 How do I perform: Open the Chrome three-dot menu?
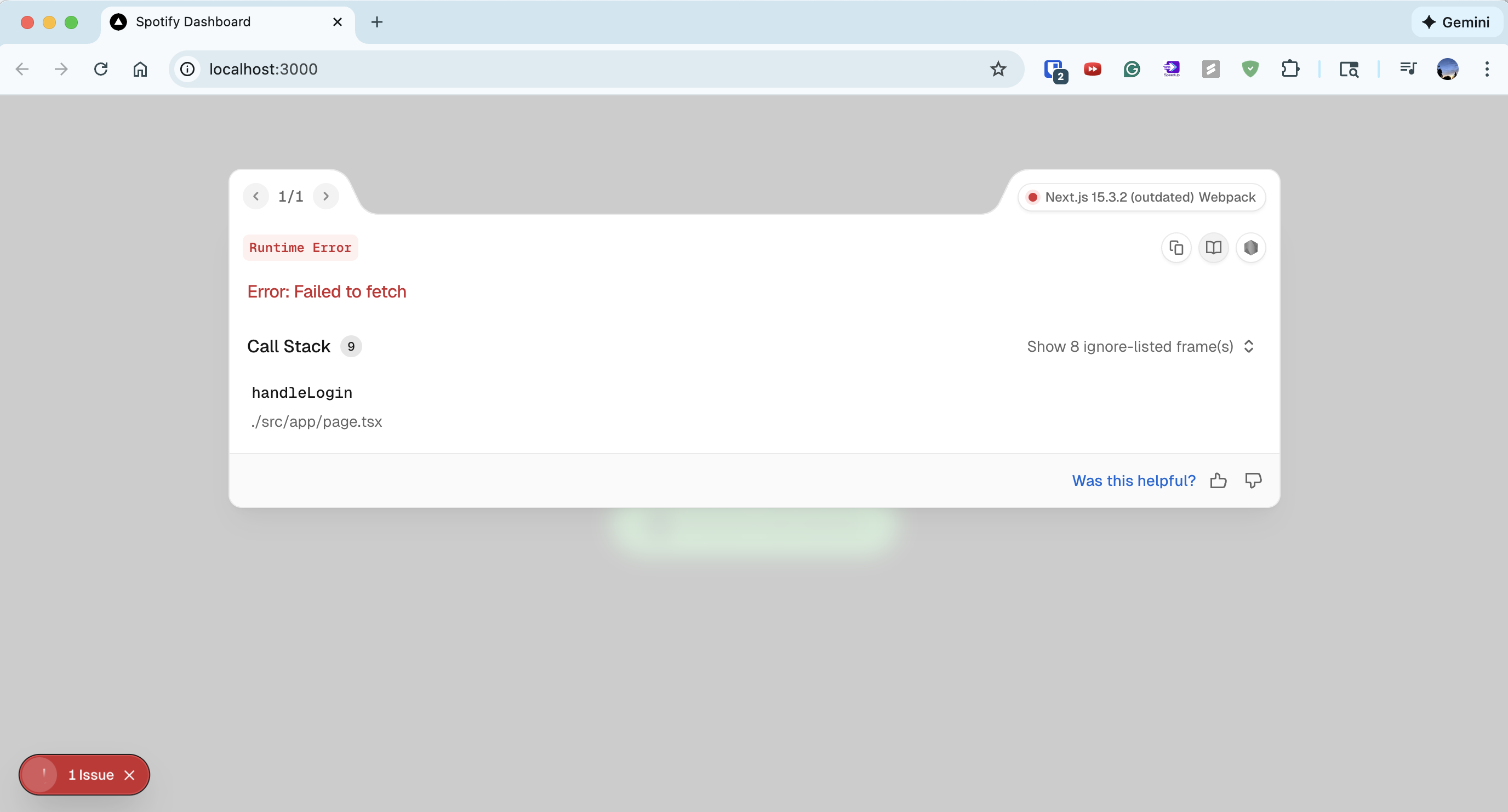[1487, 69]
